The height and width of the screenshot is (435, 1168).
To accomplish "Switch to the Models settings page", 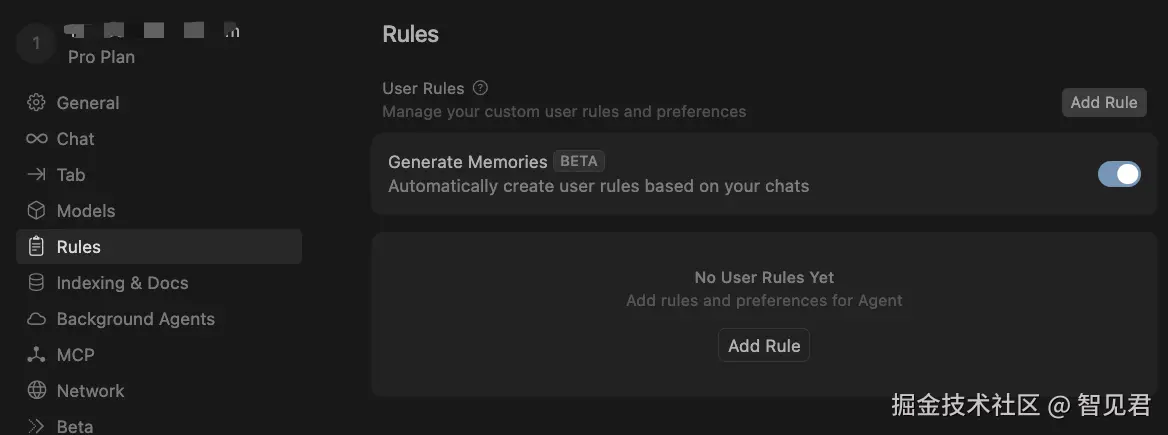I will [86, 211].
